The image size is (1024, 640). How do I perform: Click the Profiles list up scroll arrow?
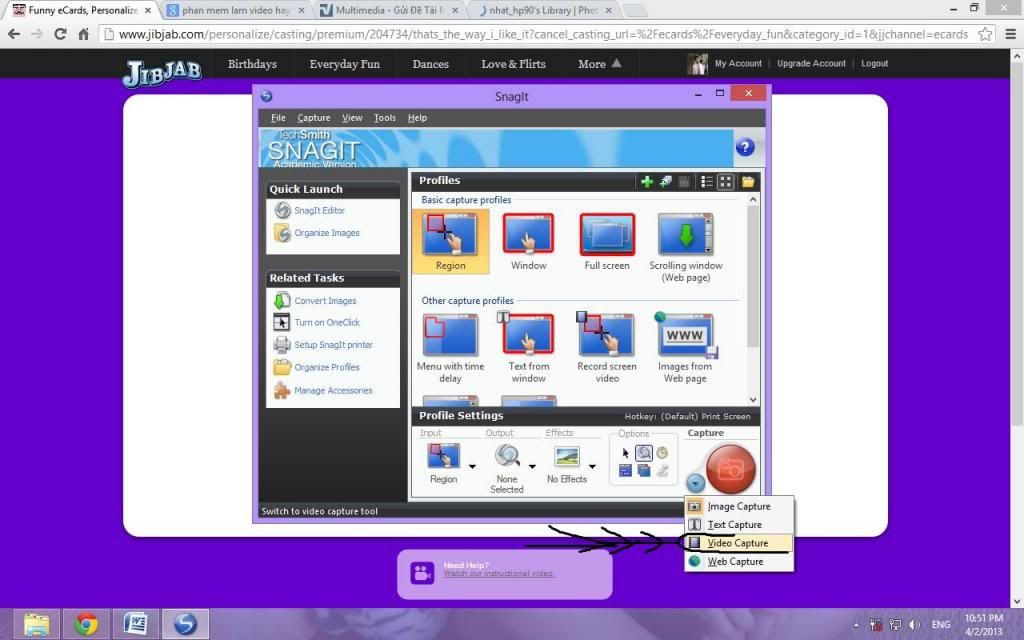pos(753,199)
